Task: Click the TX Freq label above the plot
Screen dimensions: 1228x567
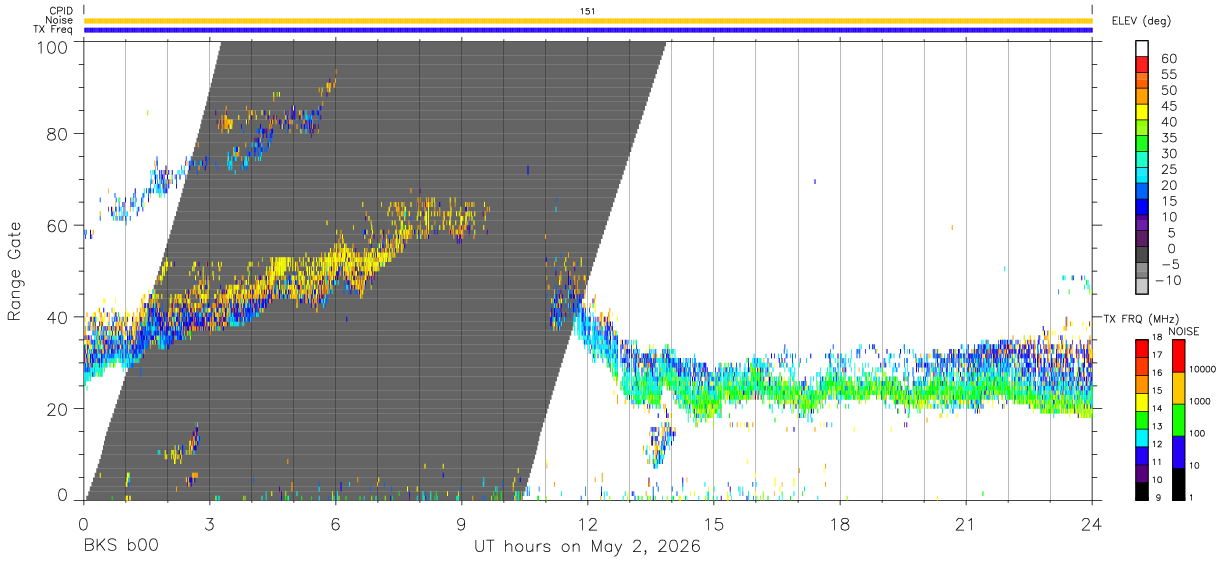Action: (x=54, y=30)
